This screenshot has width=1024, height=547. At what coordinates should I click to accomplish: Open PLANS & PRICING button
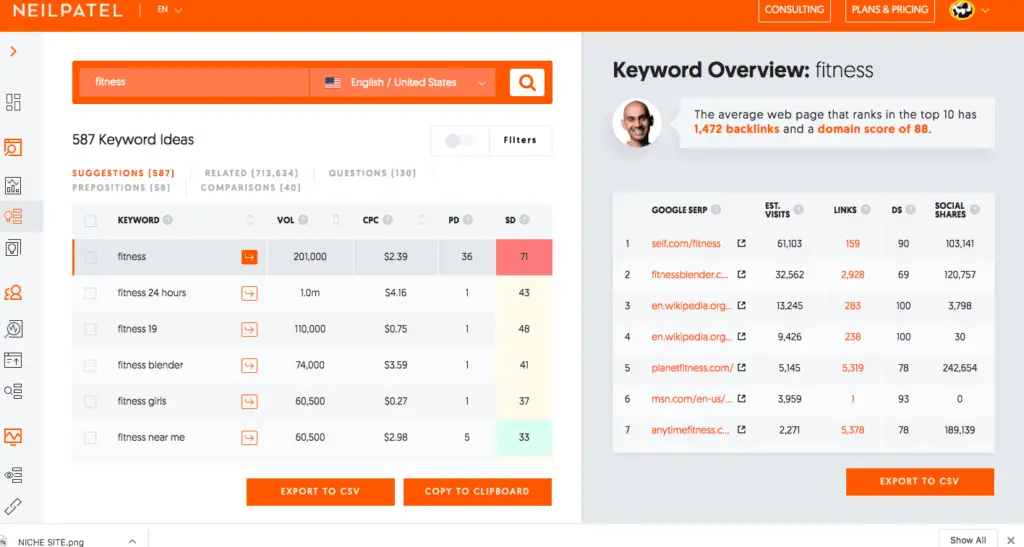point(889,10)
